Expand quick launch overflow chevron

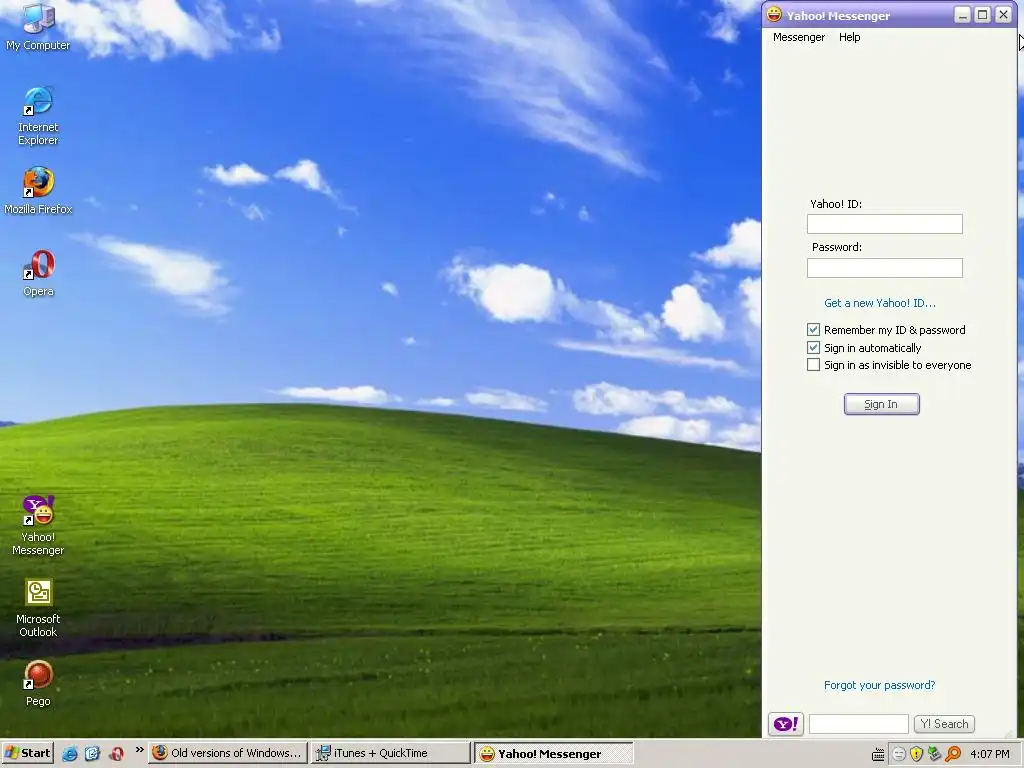(139, 750)
